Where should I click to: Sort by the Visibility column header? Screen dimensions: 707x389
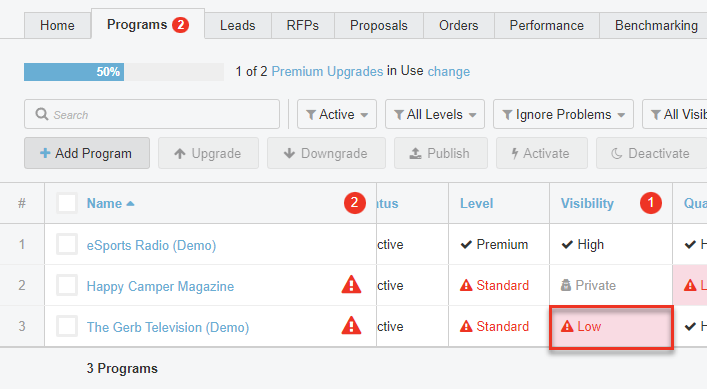pos(587,204)
